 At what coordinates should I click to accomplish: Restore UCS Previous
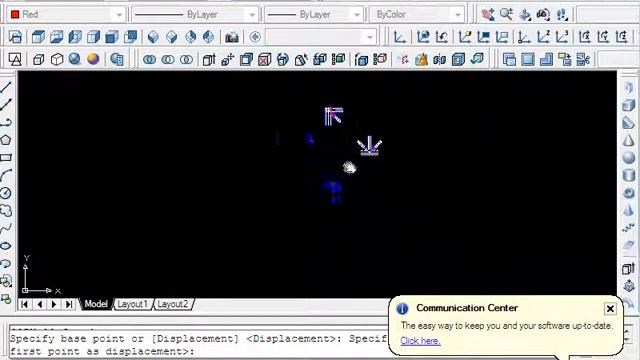[x=442, y=37]
